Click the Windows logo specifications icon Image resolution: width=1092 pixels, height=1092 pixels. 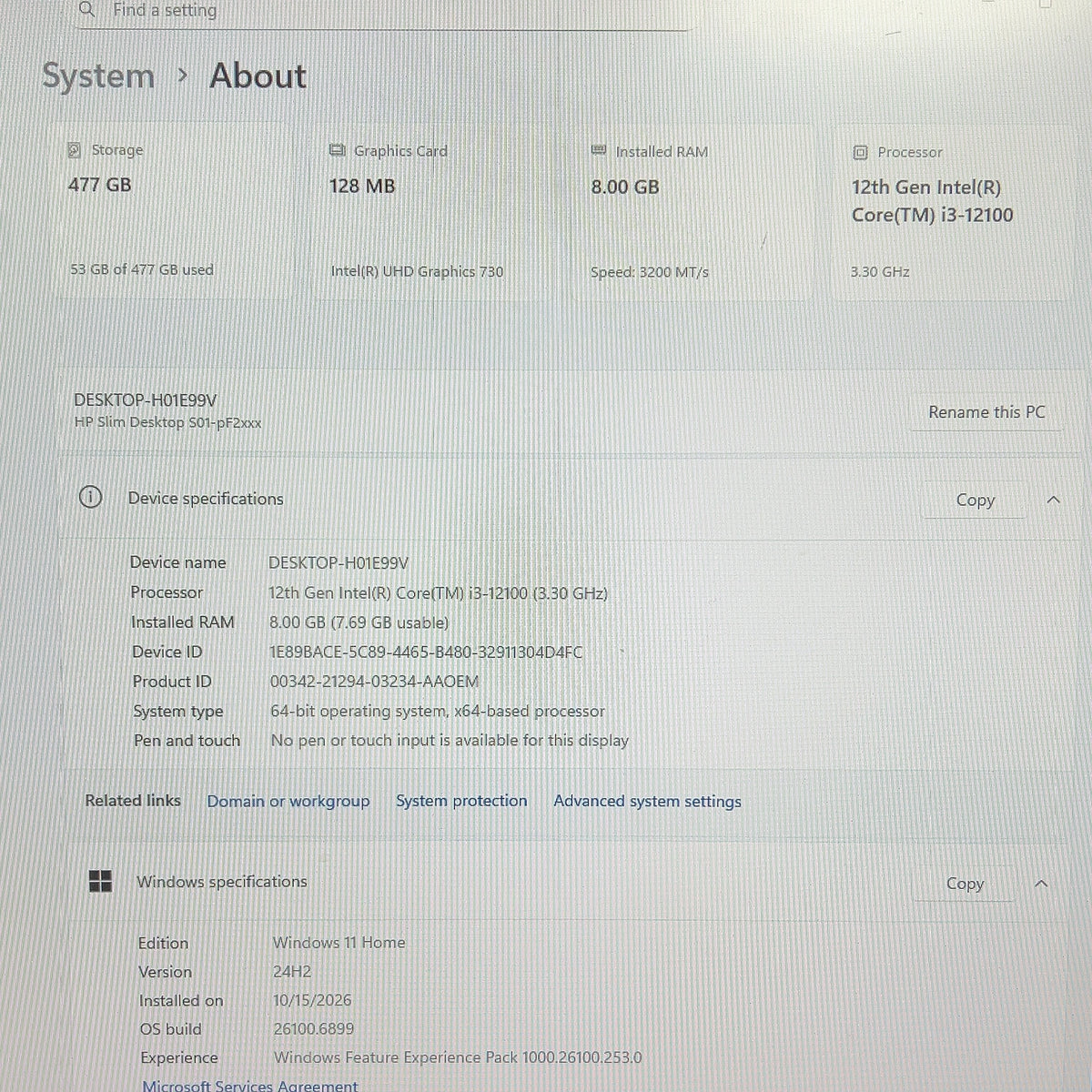100,881
